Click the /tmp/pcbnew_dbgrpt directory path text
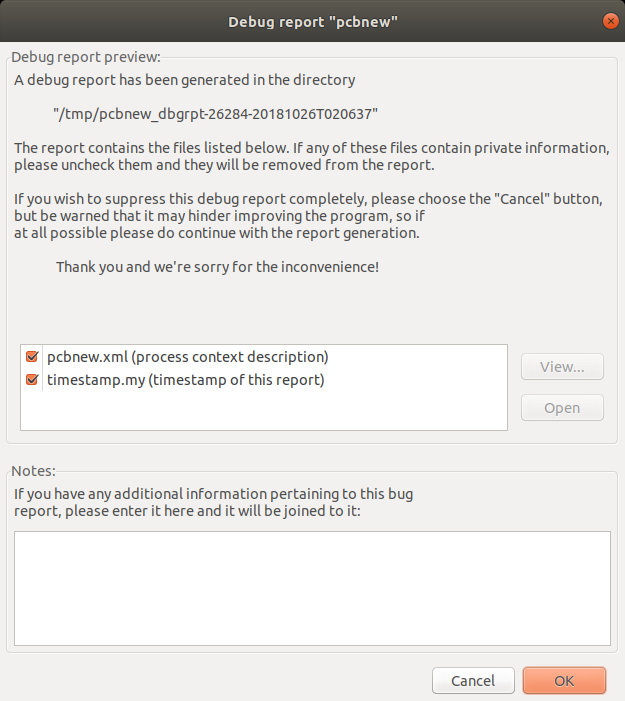This screenshot has height=701, width=625. [215, 114]
